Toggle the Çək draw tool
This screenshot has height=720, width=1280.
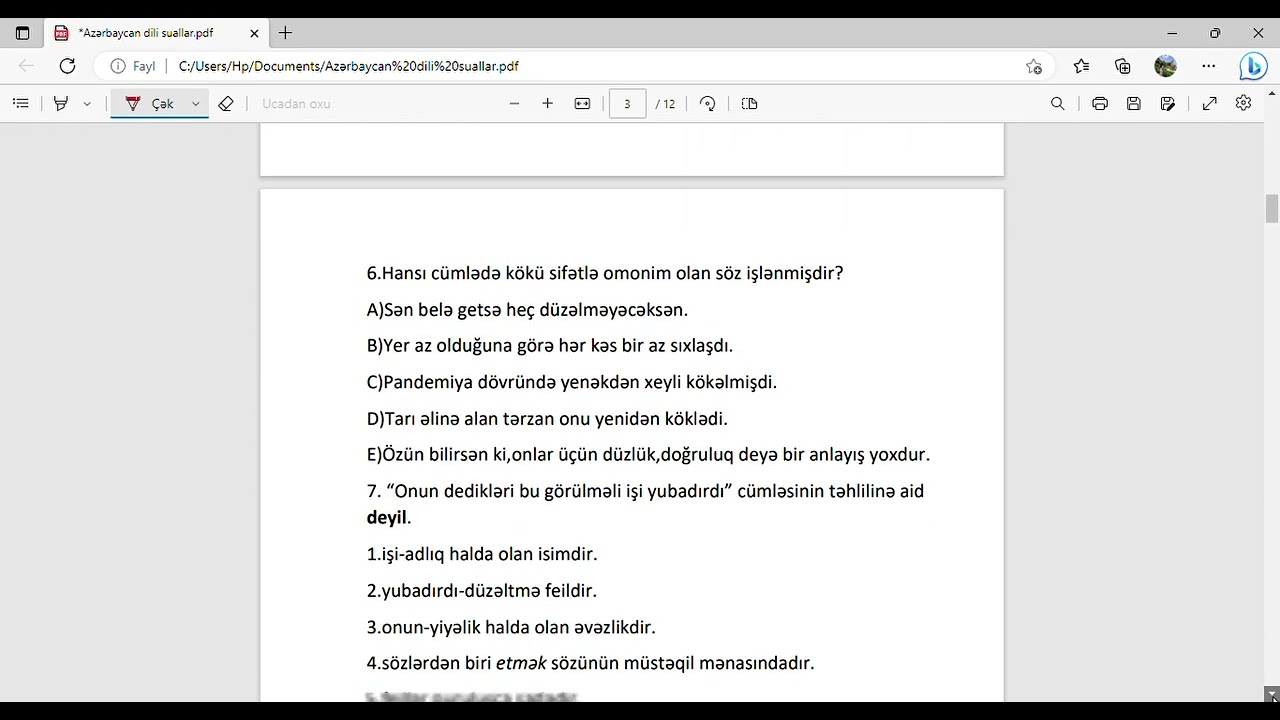coord(149,103)
